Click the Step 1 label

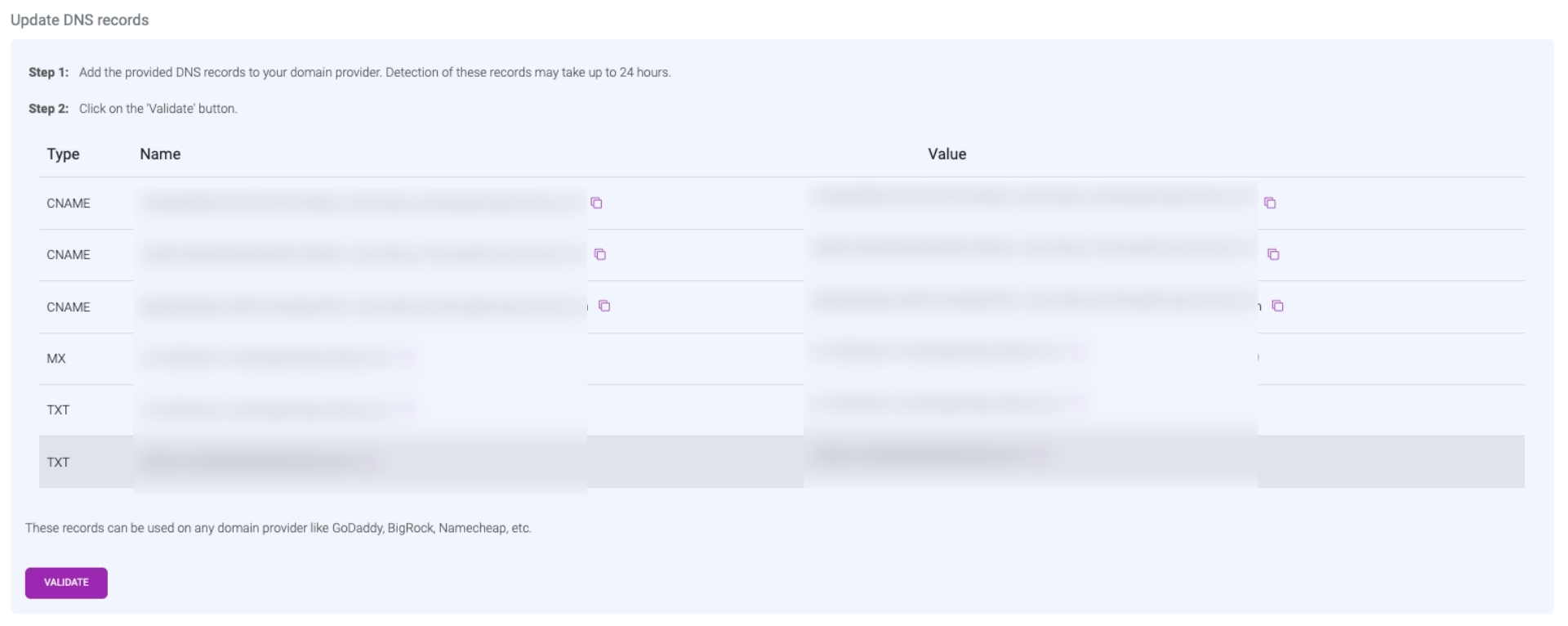48,73
